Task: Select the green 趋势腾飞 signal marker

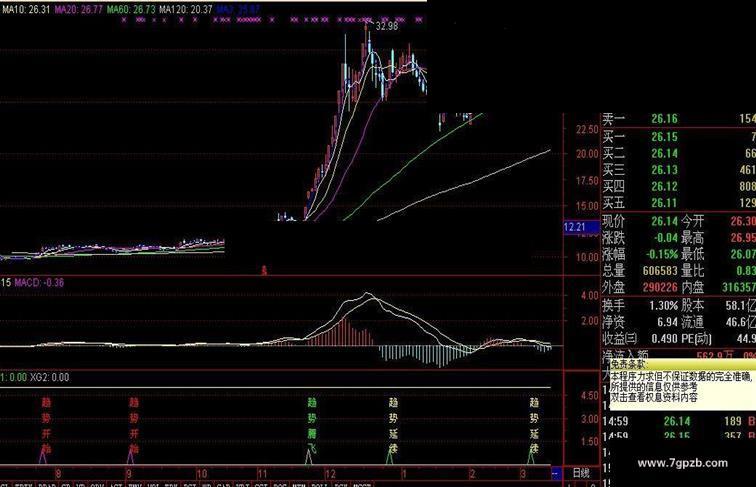Action: (312, 425)
